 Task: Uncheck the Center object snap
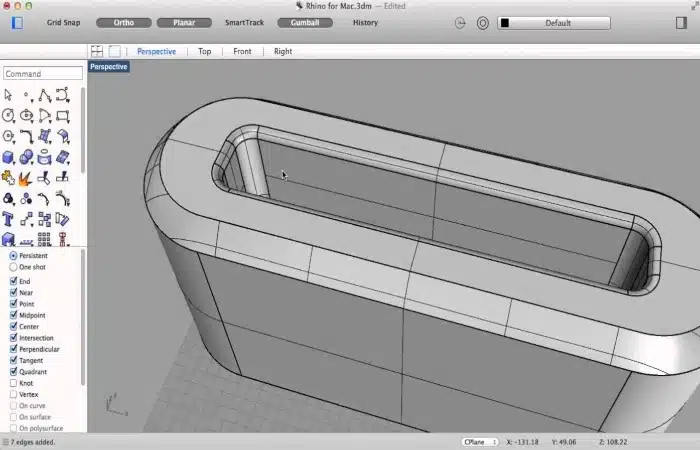(x=13, y=326)
